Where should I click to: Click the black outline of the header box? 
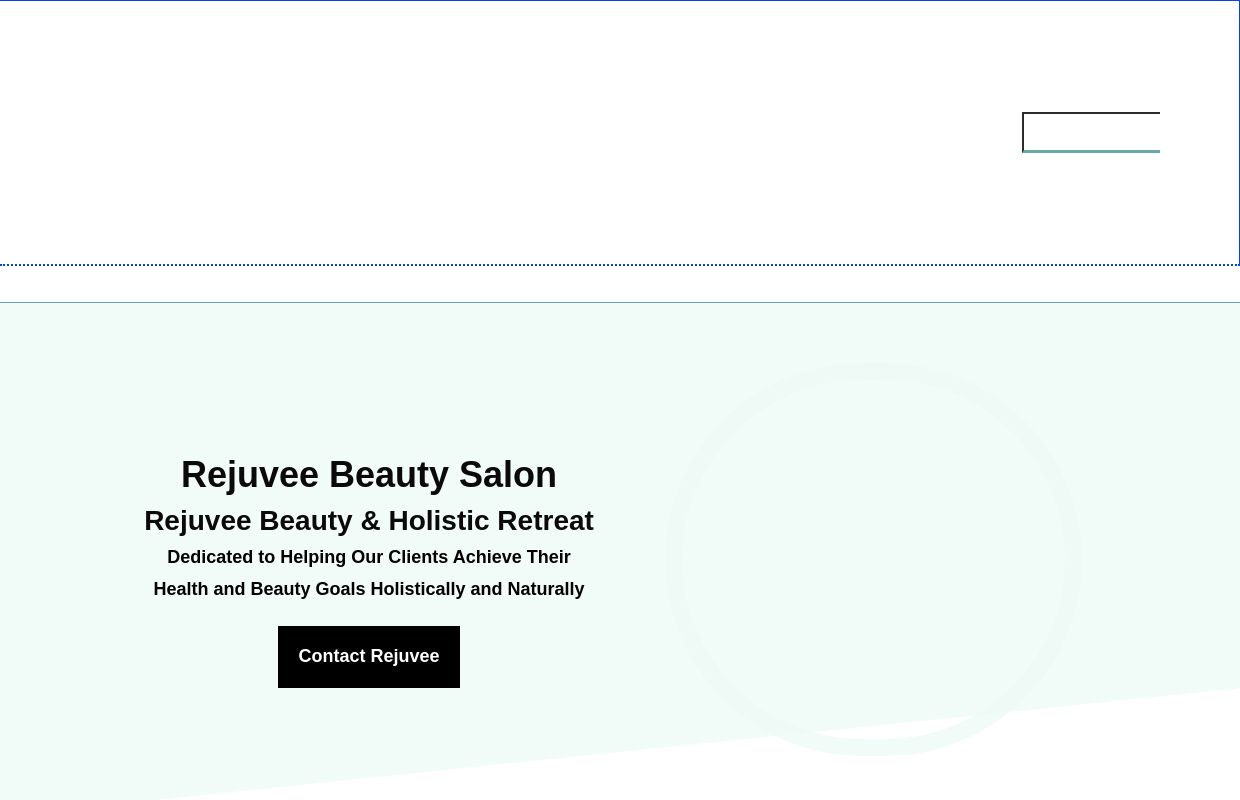coord(1091,114)
